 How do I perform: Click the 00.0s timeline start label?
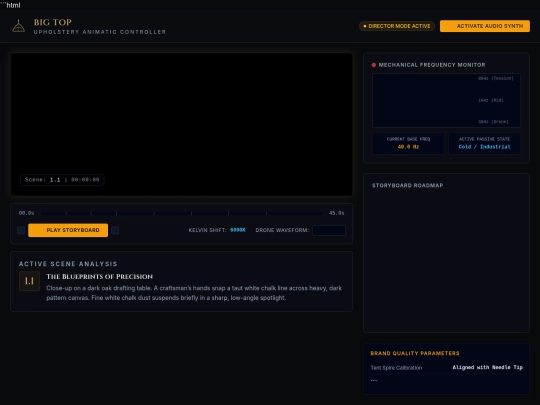(27, 213)
